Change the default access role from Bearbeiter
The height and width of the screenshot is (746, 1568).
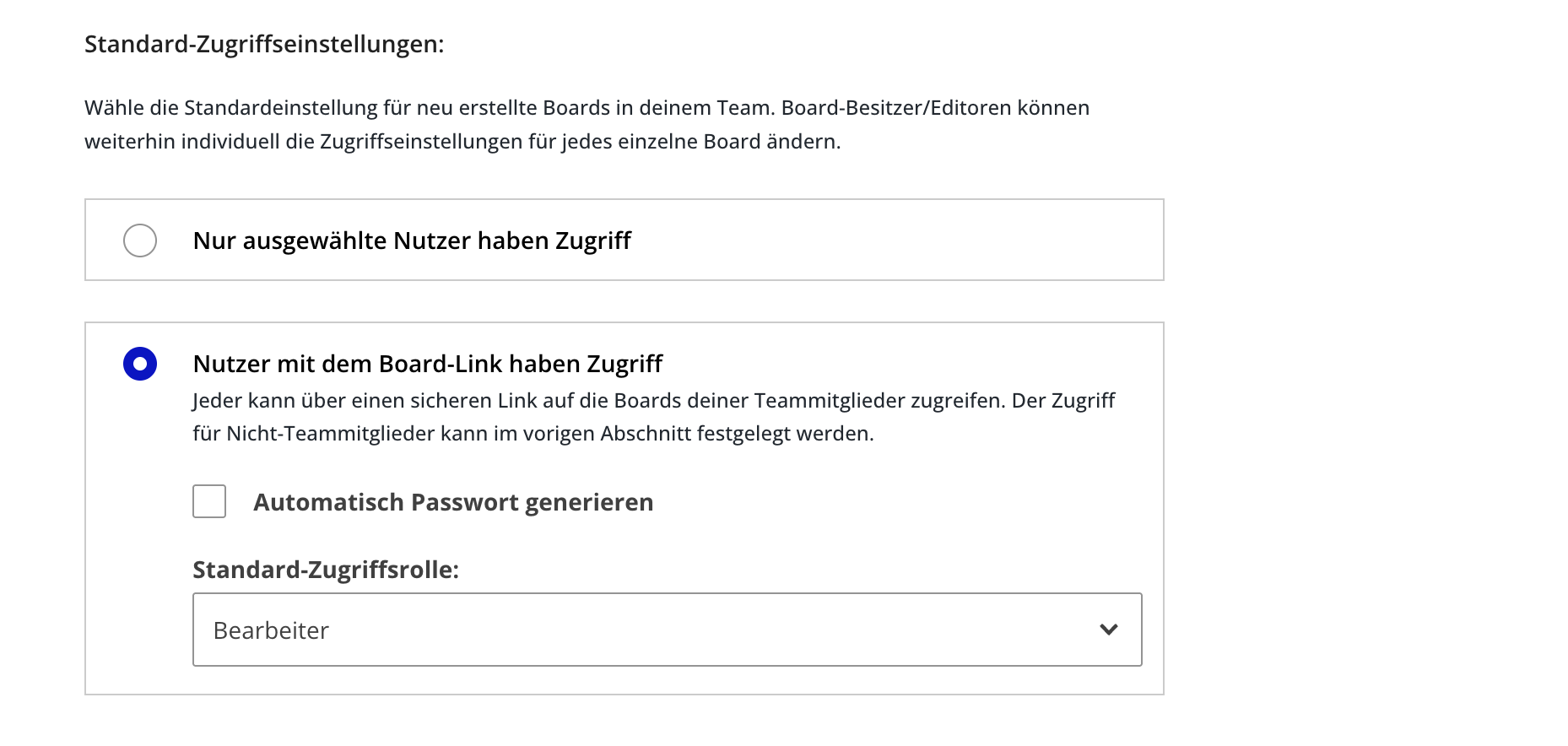pyautogui.click(x=667, y=630)
